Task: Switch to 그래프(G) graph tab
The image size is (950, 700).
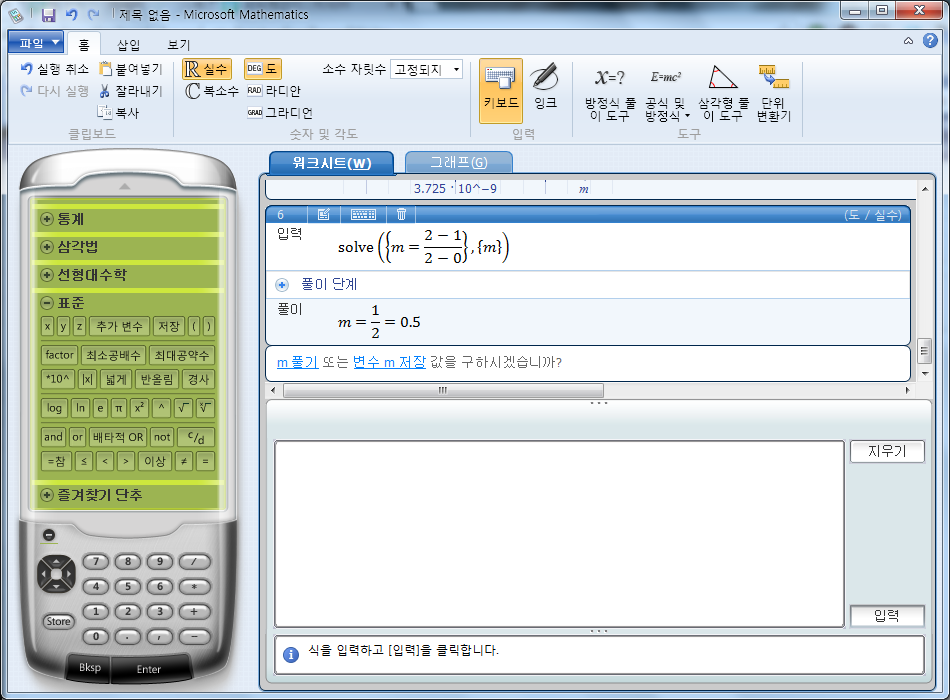Action: tap(459, 162)
